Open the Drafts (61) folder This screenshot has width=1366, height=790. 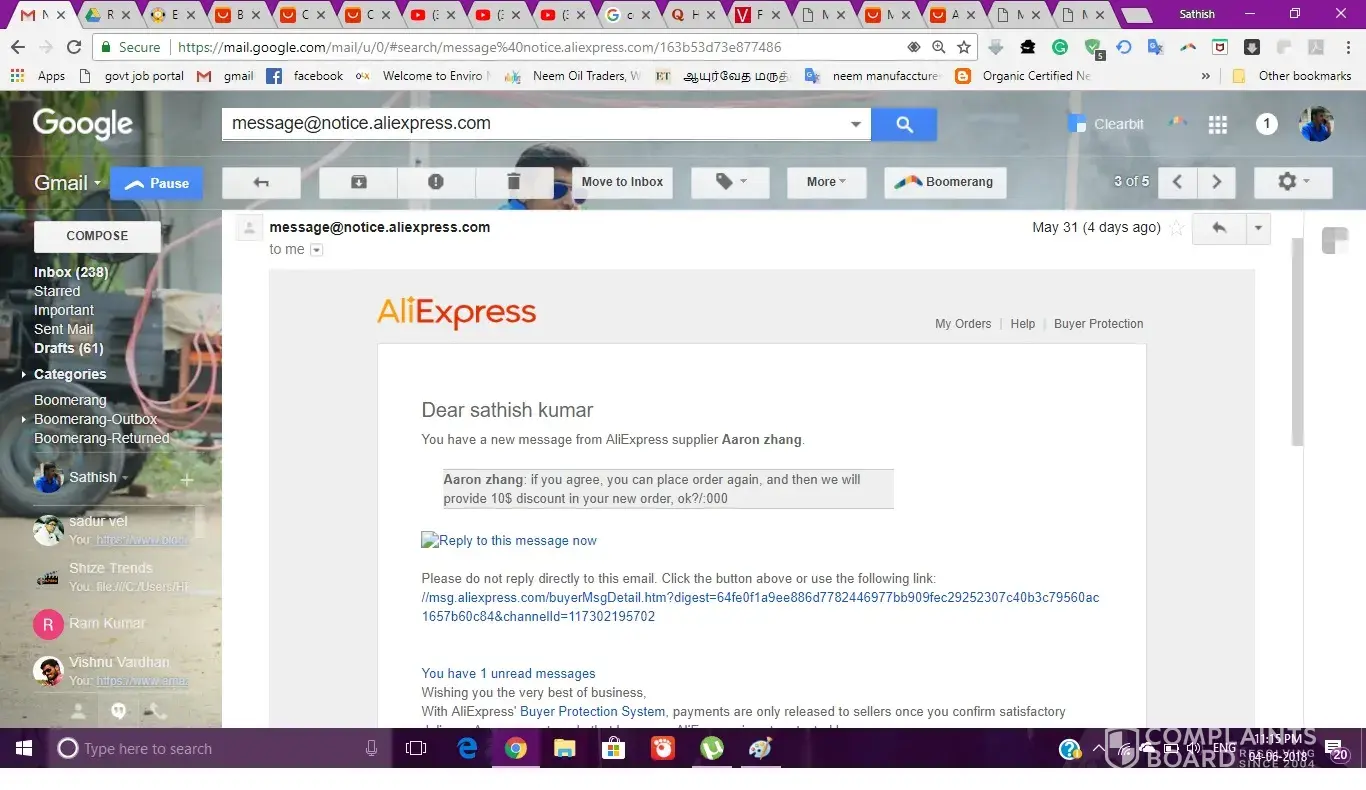tap(68, 348)
